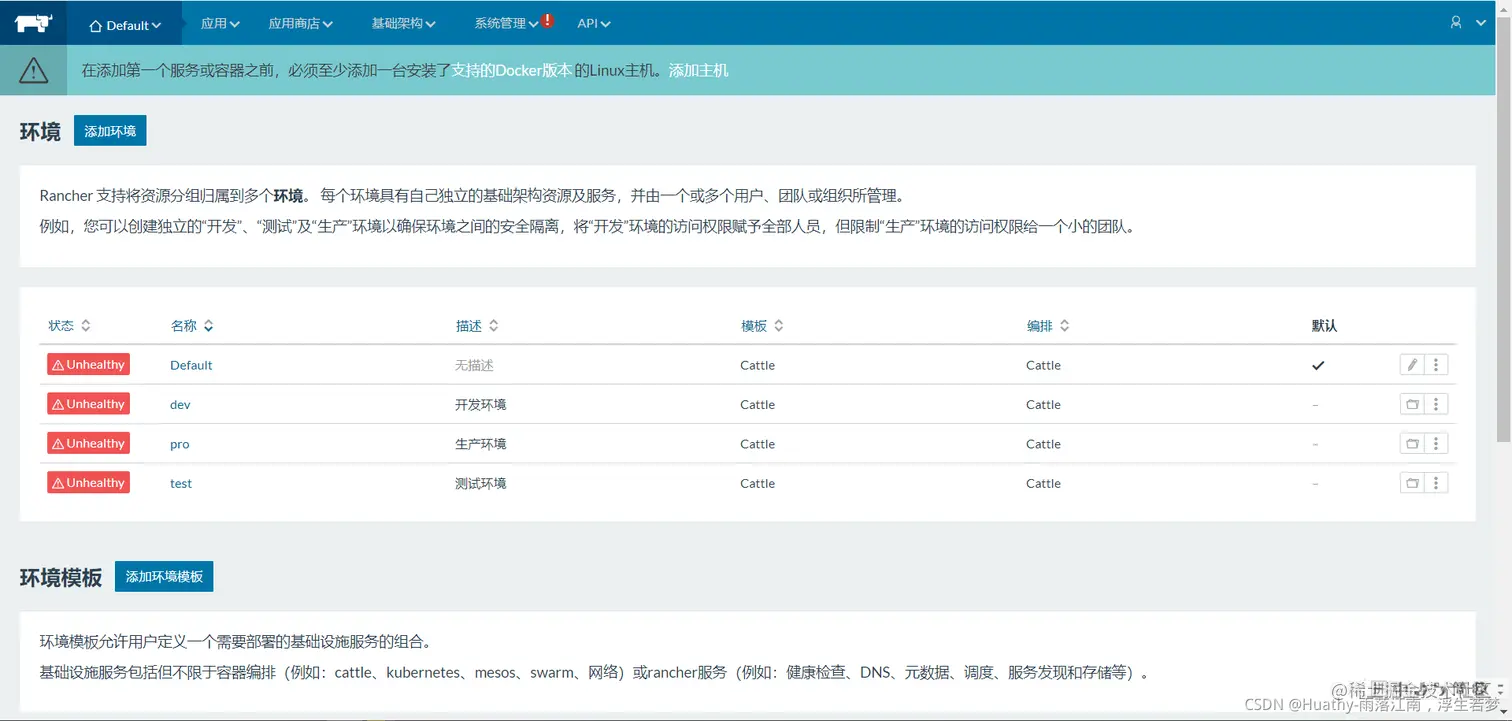Click the 添加主机 link
This screenshot has width=1512, height=721.
point(698,70)
